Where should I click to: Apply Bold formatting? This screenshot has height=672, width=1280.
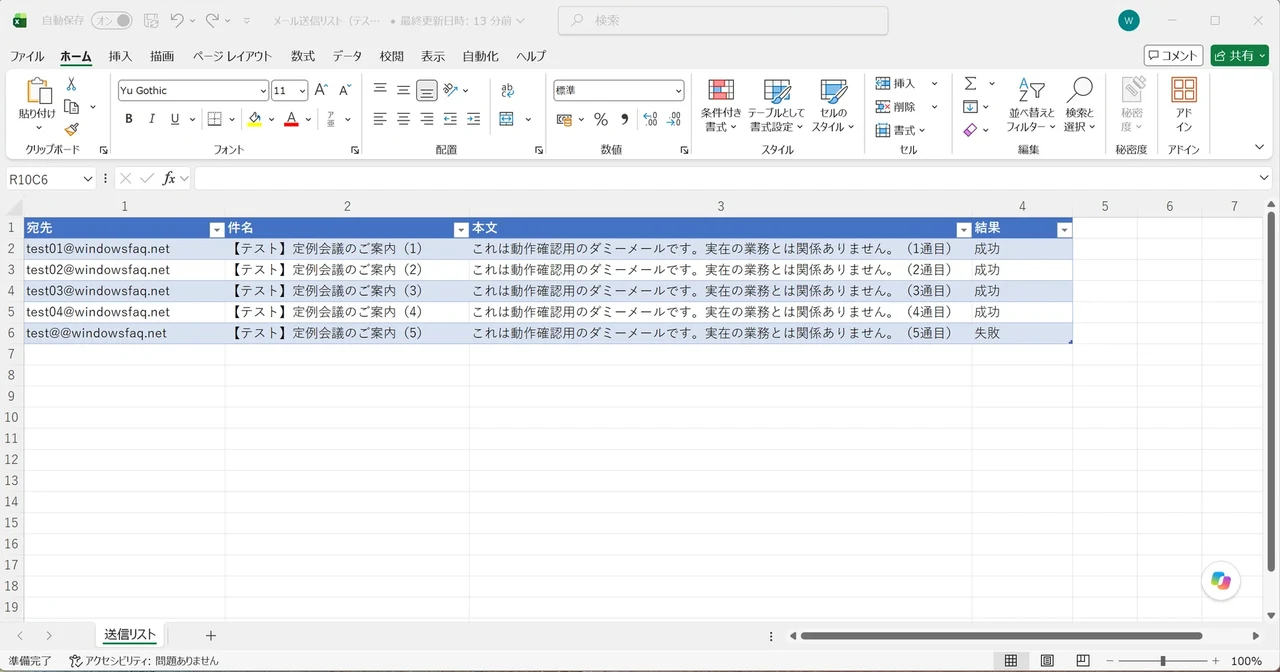[x=129, y=119]
